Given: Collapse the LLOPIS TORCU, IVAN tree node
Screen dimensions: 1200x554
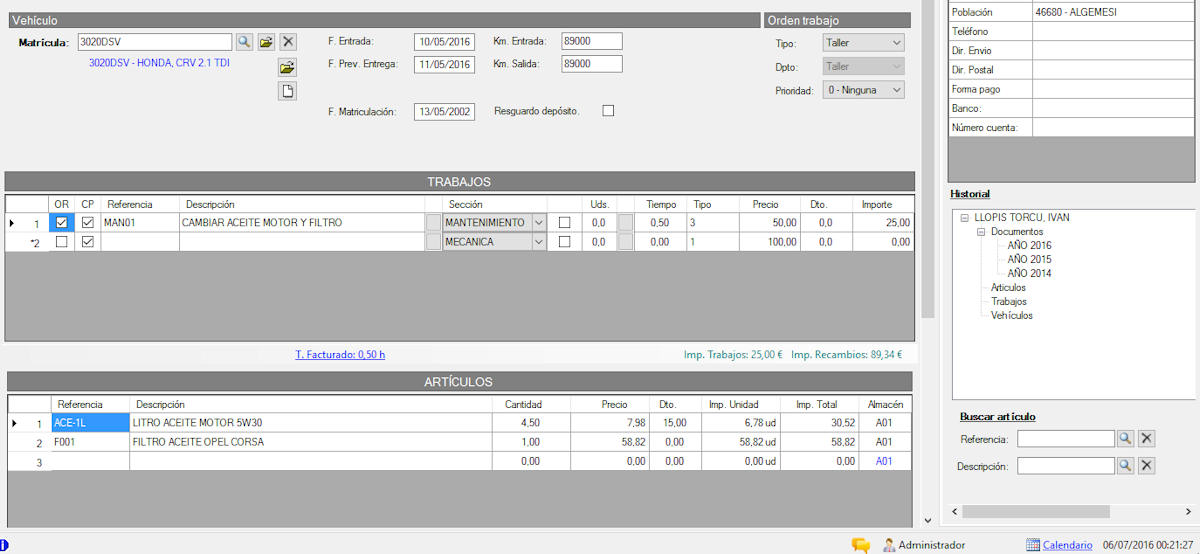Looking at the screenshot, I should point(963,217).
